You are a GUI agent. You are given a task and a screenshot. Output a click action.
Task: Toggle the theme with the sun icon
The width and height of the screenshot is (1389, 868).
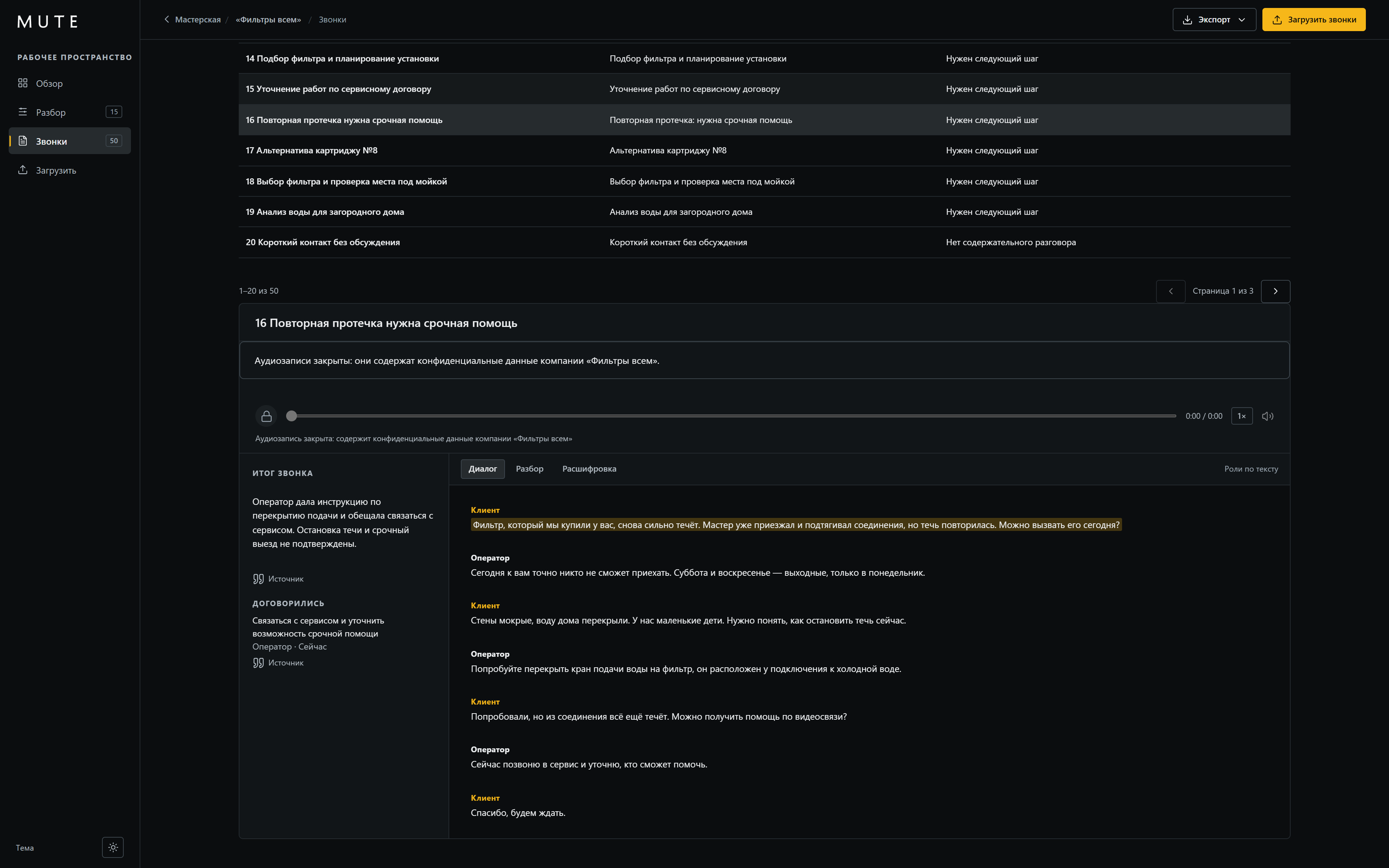[x=112, y=847]
